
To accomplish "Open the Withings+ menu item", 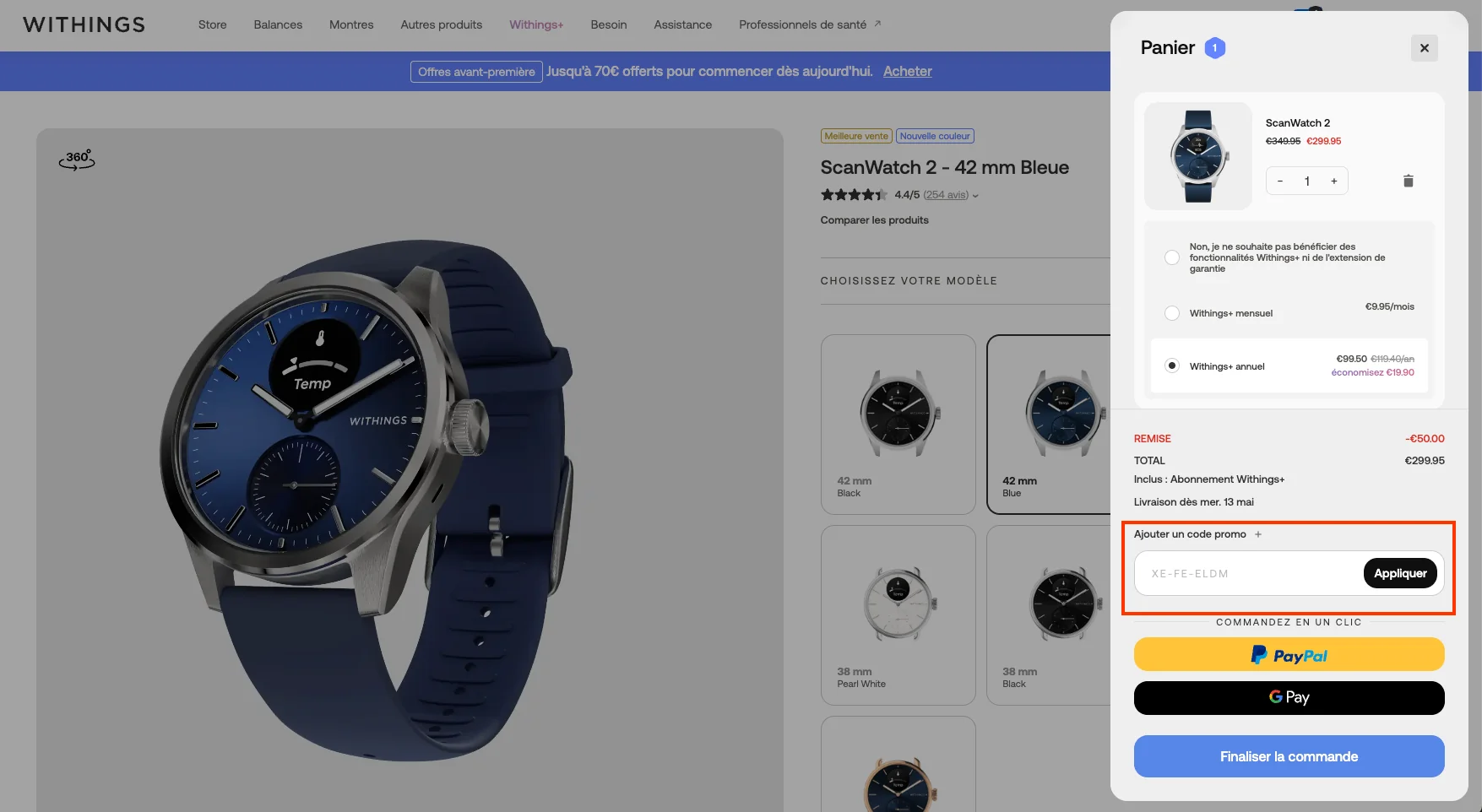I will tap(536, 24).
